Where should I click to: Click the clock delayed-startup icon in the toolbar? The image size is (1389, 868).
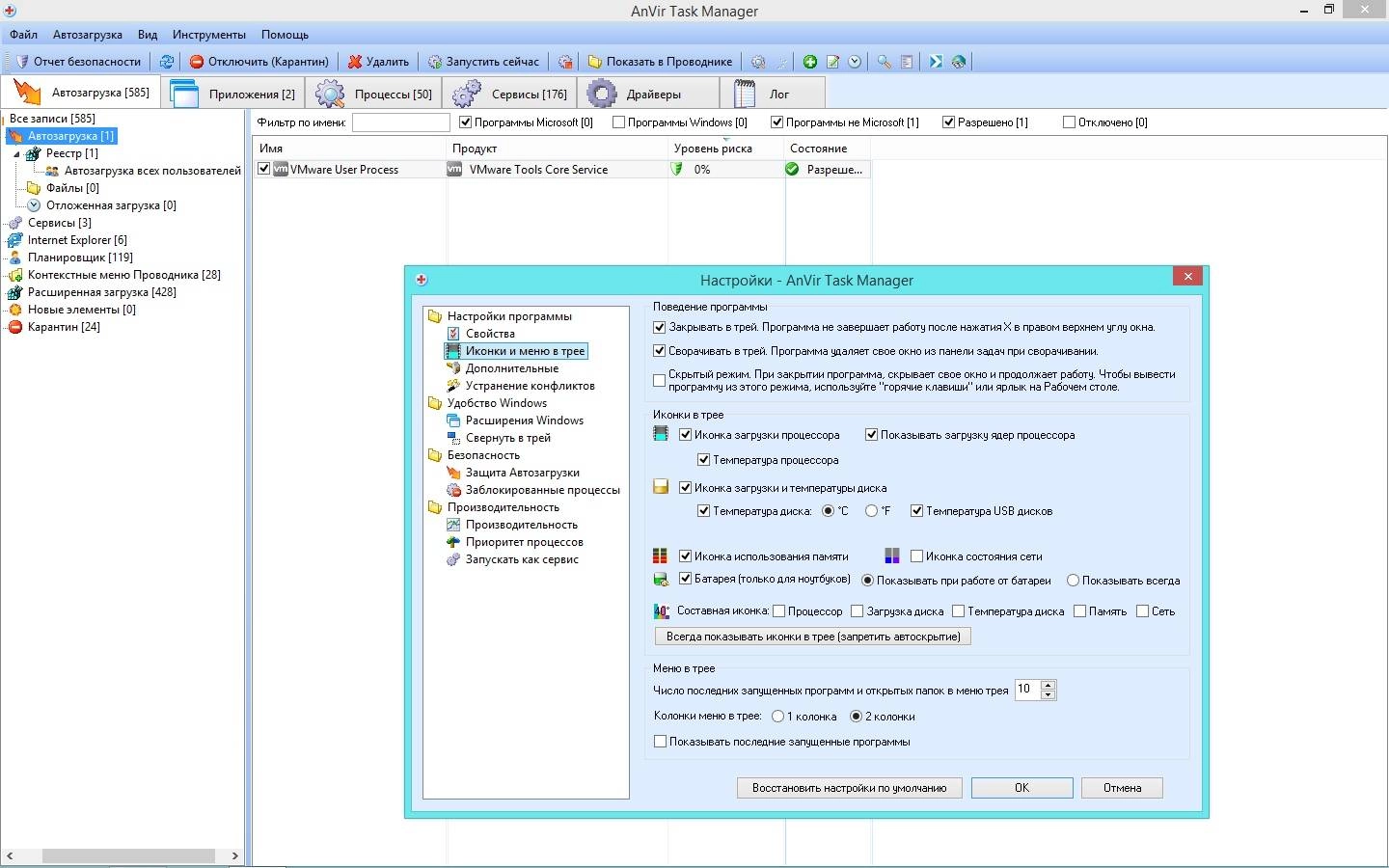(855, 62)
